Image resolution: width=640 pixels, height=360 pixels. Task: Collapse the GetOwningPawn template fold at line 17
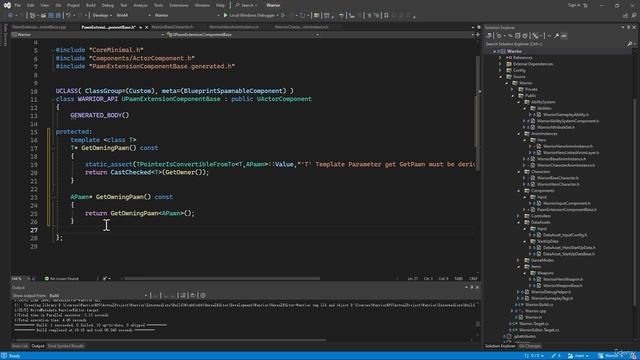(53, 148)
